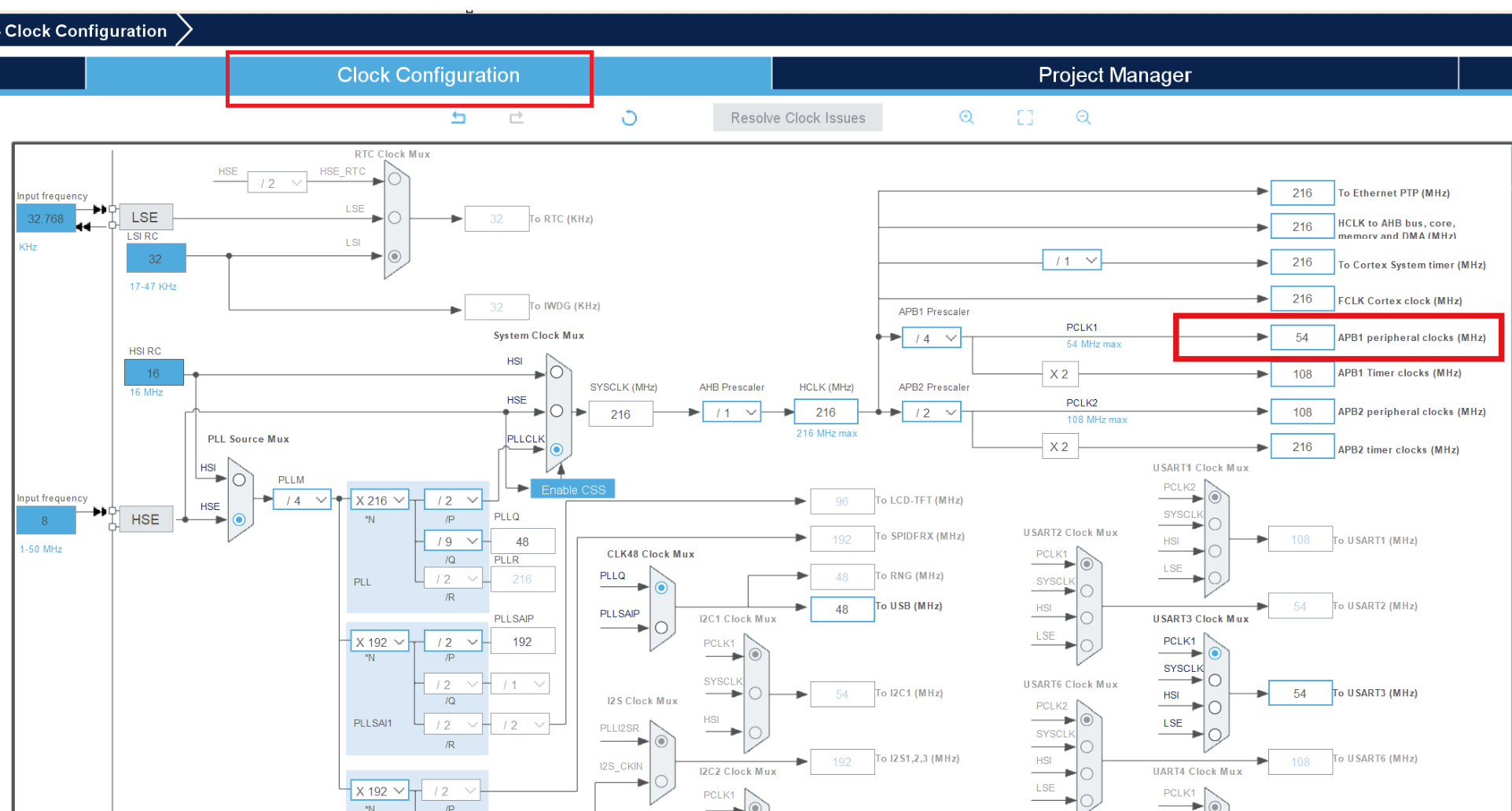Click the Enable CSS button

[x=572, y=490]
